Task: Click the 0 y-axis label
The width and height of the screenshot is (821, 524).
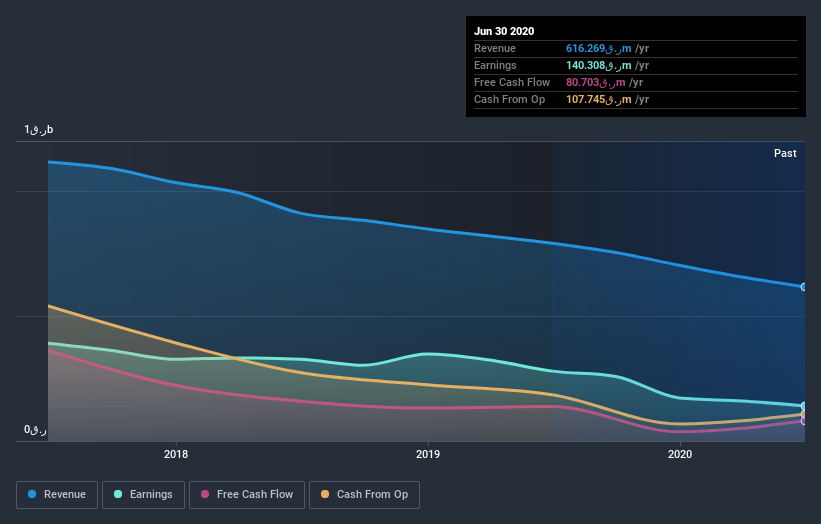Action: 35,430
